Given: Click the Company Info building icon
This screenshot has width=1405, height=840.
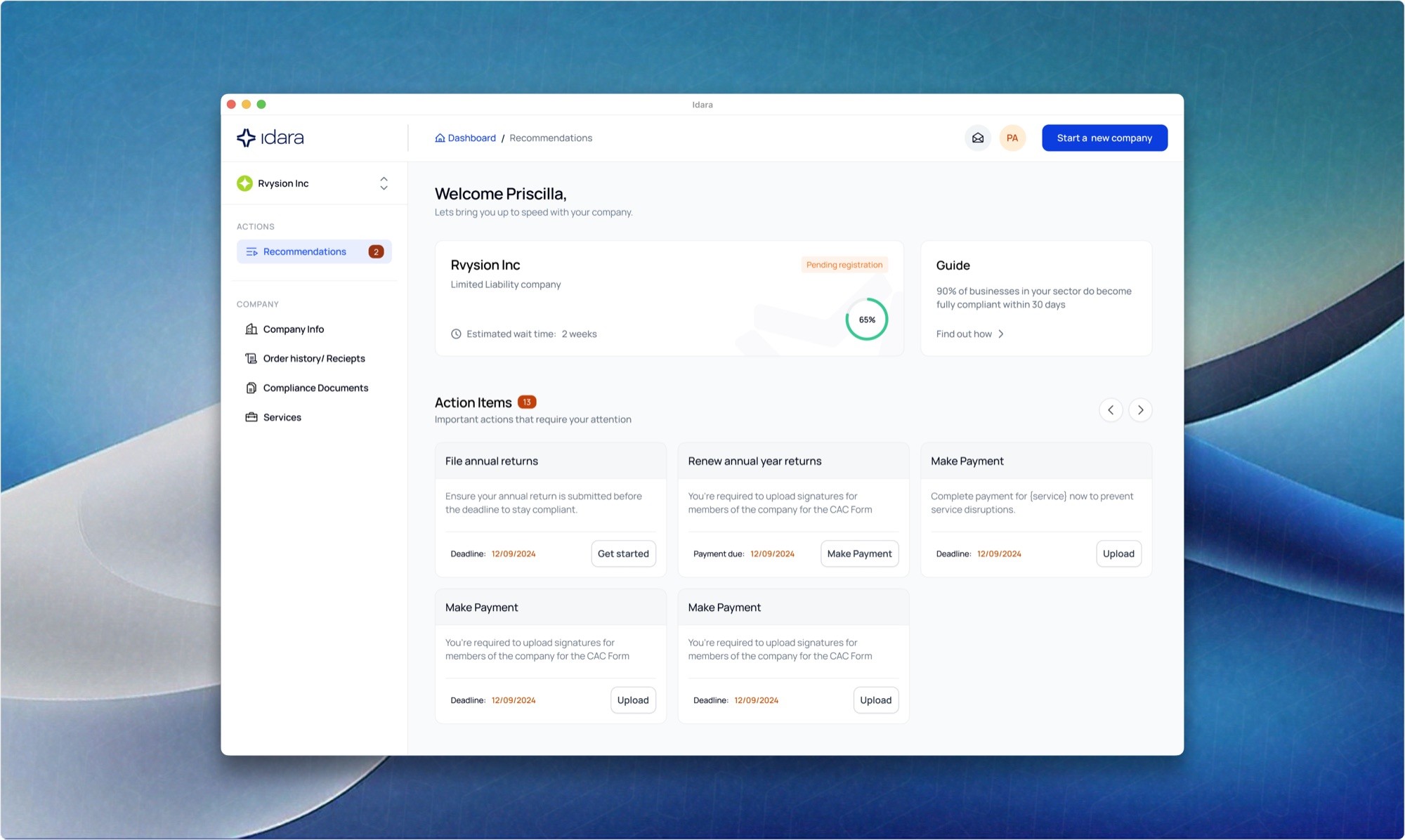Looking at the screenshot, I should click(251, 329).
